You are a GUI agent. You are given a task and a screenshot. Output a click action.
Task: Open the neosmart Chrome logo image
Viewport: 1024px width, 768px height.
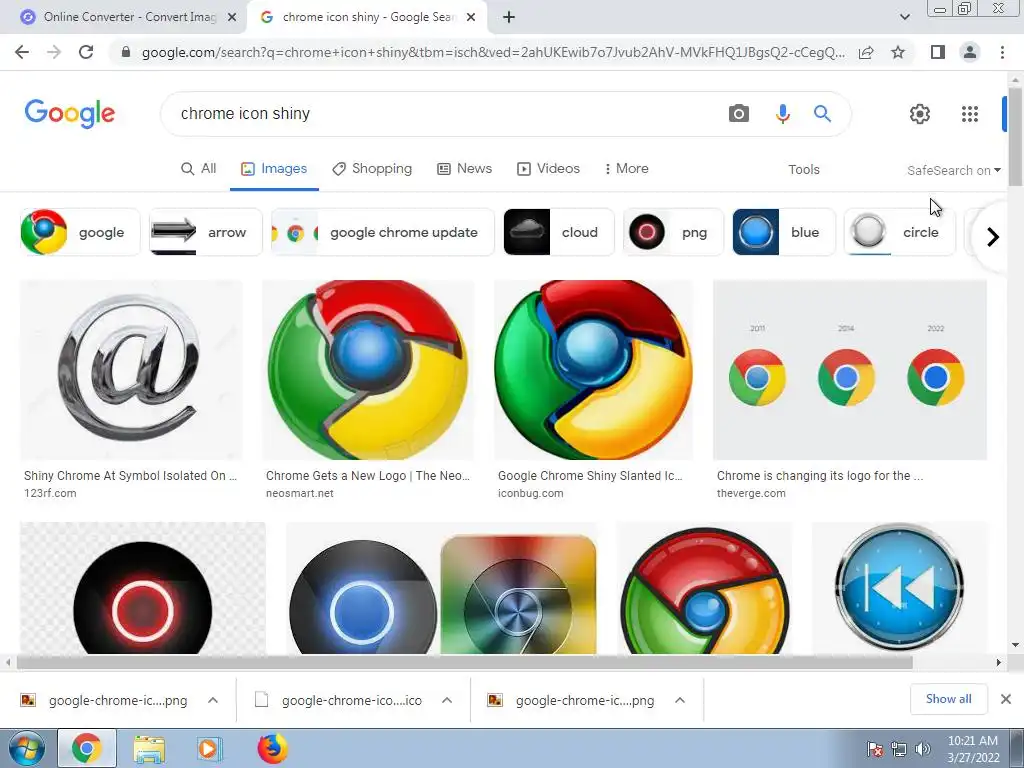pos(368,370)
